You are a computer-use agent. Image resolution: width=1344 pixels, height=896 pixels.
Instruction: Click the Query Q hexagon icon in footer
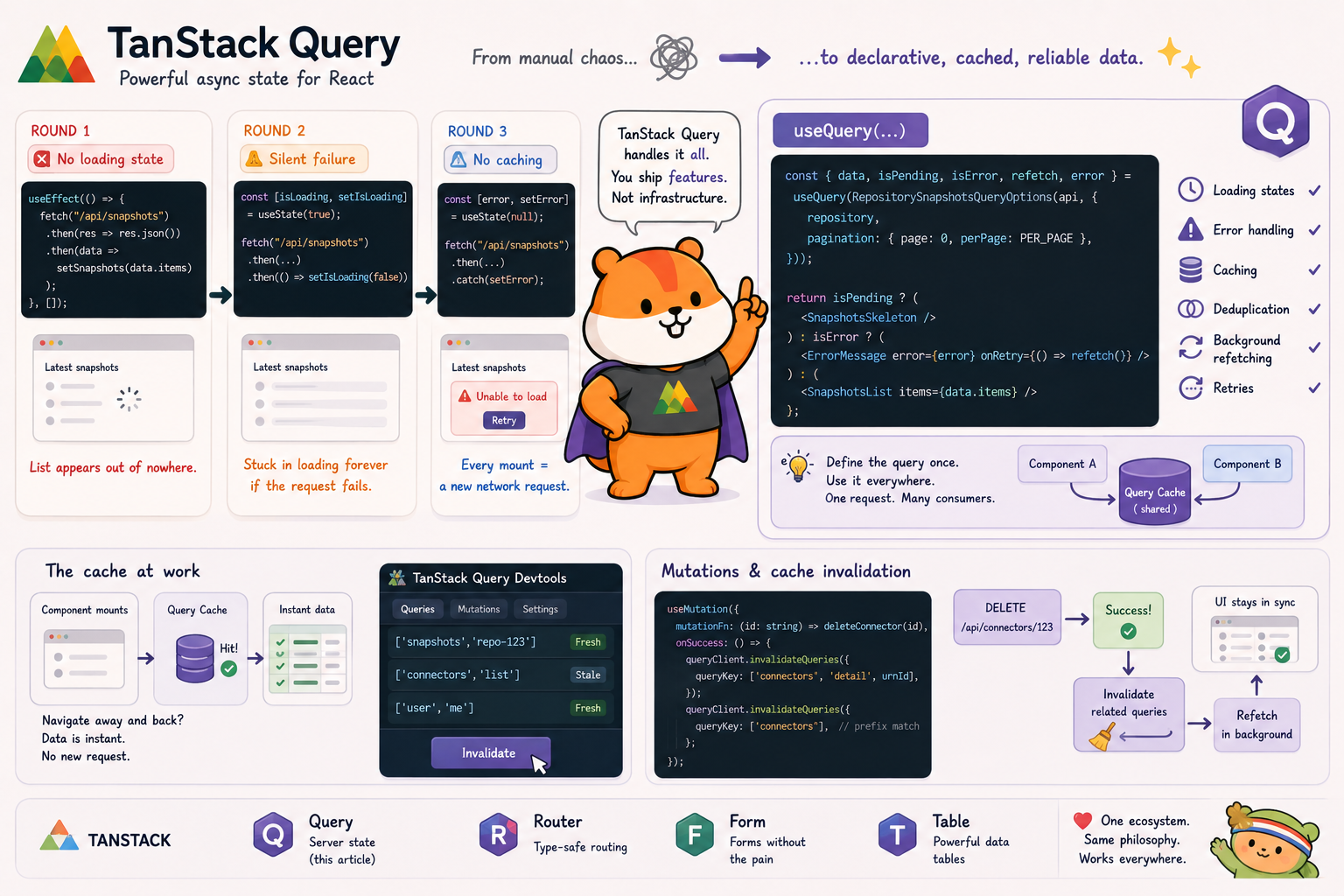(x=274, y=835)
